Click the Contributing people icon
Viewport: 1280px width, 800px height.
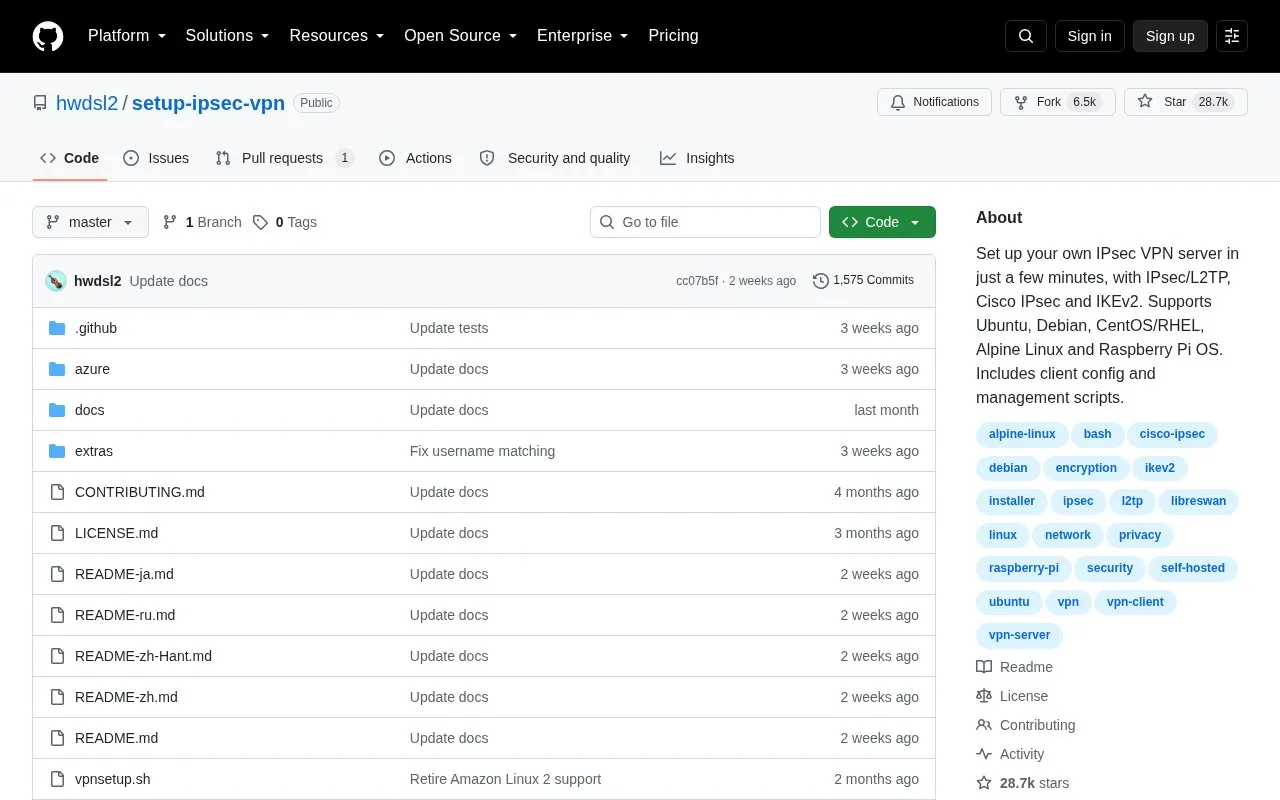[984, 725]
